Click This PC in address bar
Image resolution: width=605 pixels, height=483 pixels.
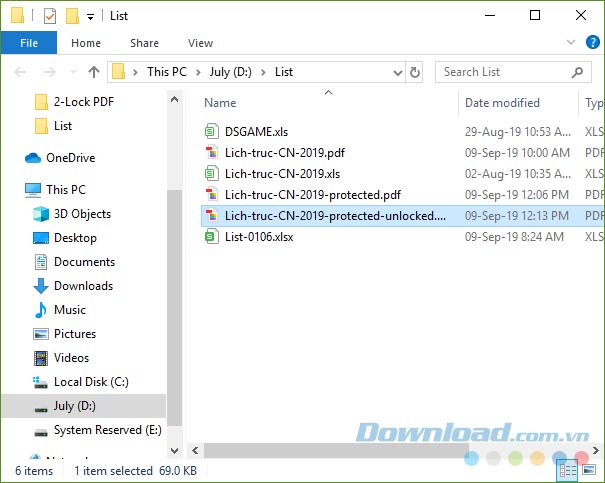coord(167,72)
